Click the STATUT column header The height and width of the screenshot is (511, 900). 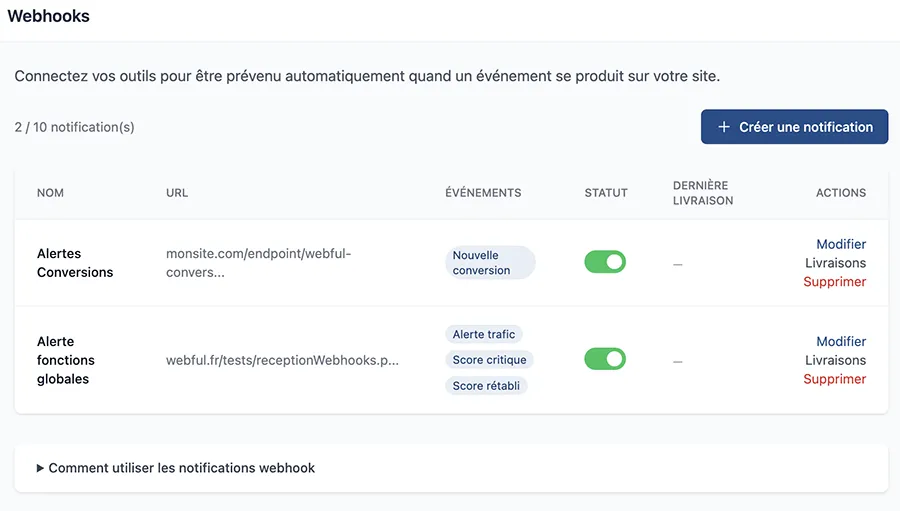[x=606, y=193]
